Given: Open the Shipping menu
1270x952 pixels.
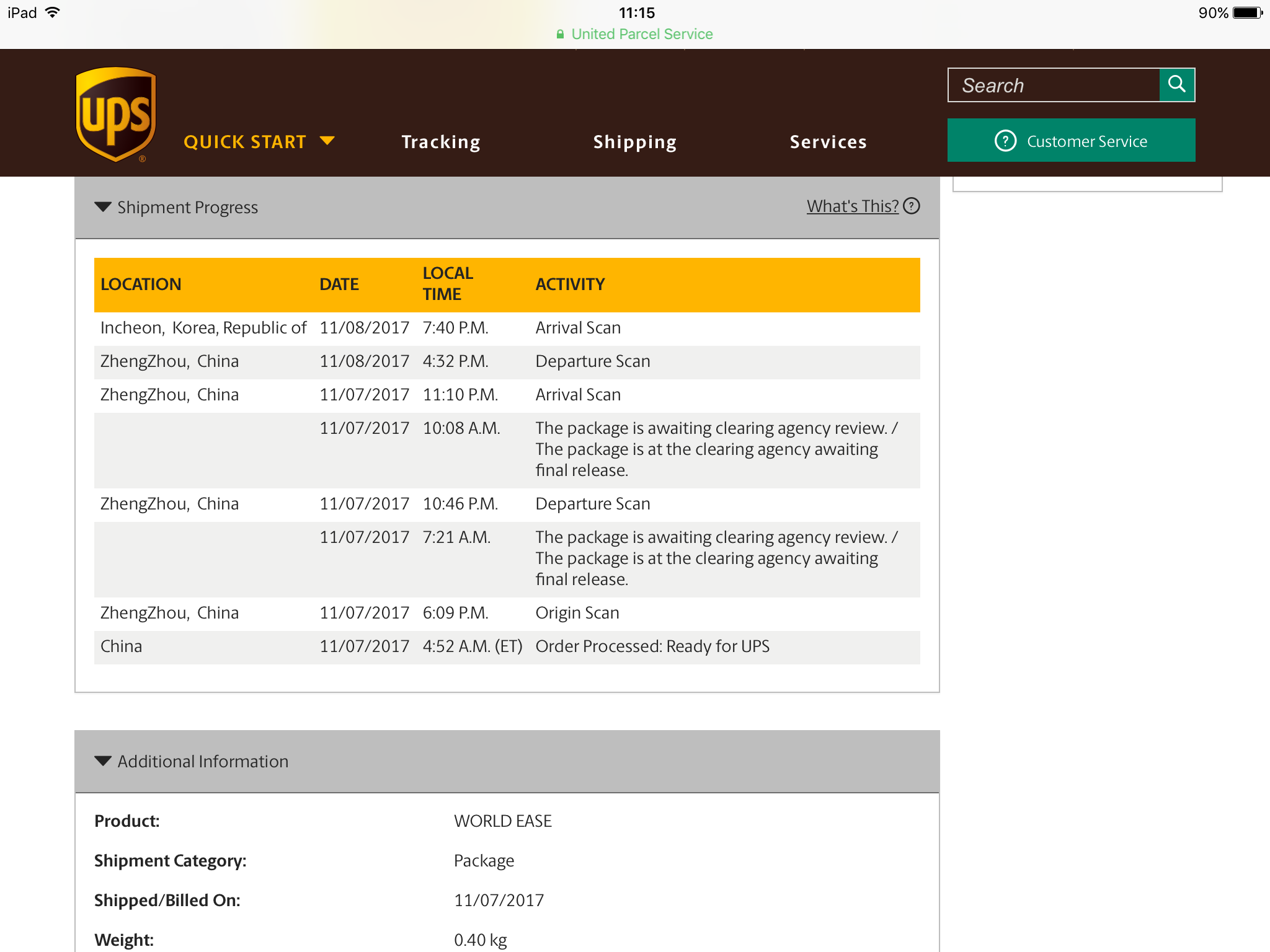Looking at the screenshot, I should tap(634, 142).
